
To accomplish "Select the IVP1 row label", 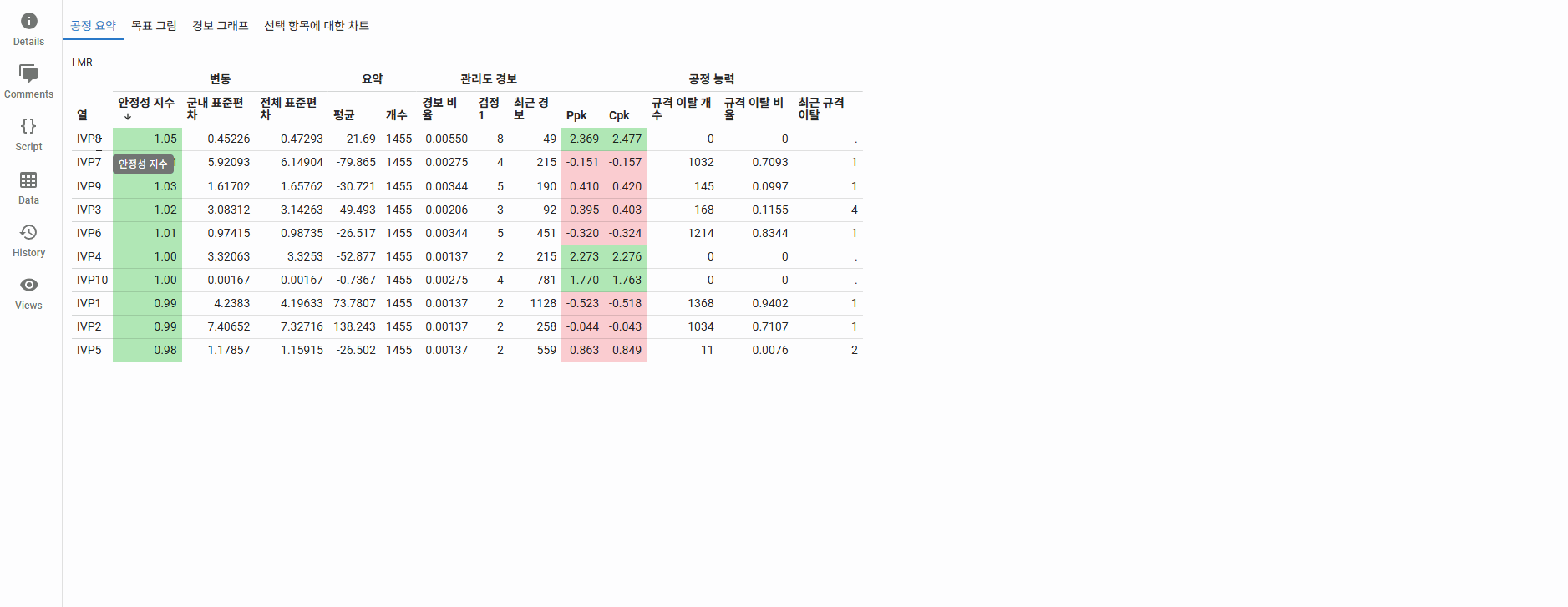I will tap(89, 303).
